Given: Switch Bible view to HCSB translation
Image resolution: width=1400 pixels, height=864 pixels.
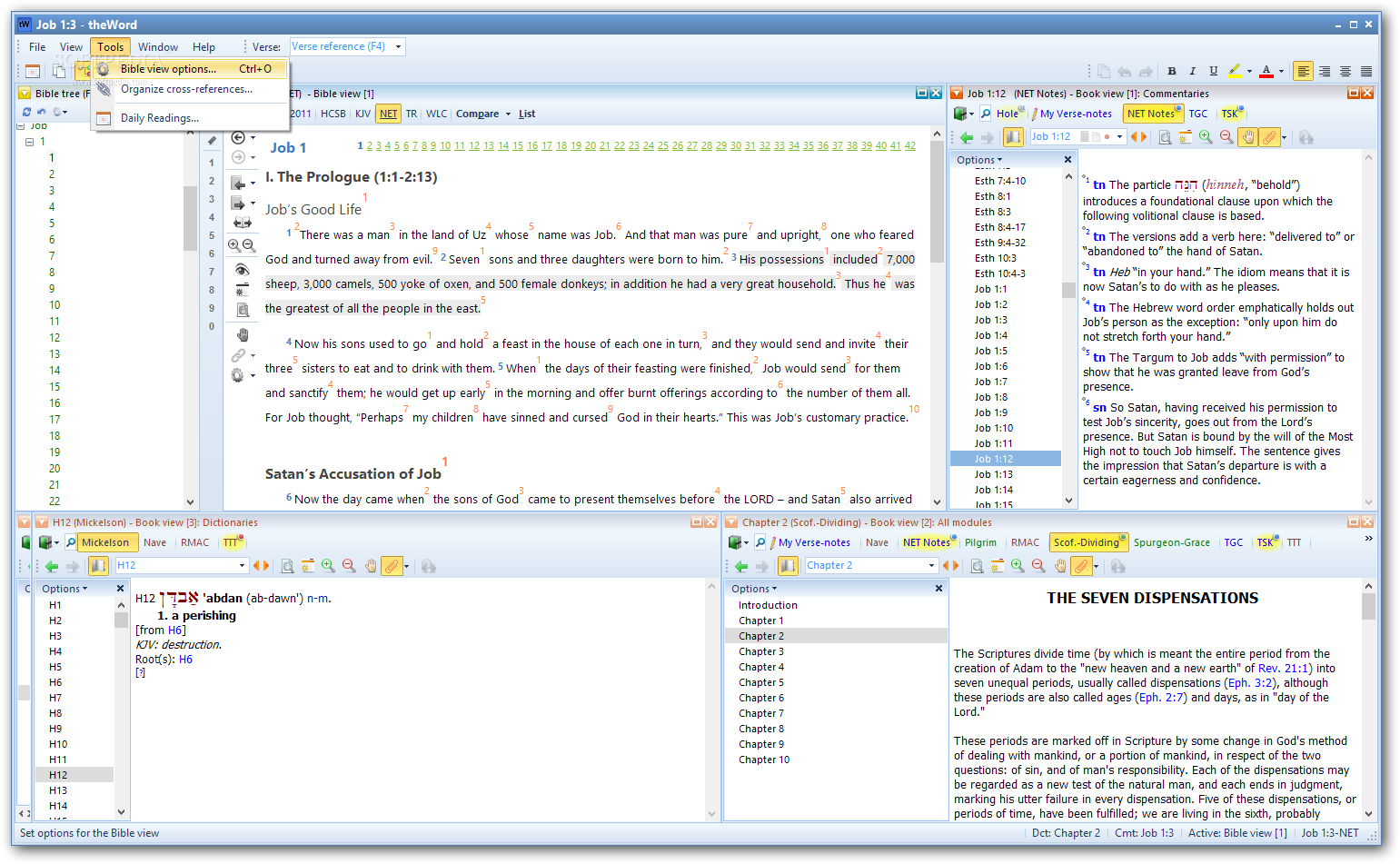Looking at the screenshot, I should 333,114.
